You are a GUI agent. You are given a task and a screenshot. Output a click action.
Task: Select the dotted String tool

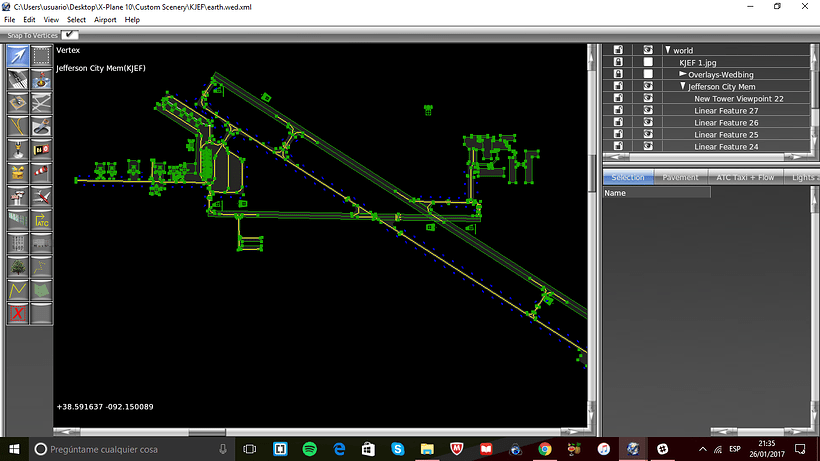point(41,267)
